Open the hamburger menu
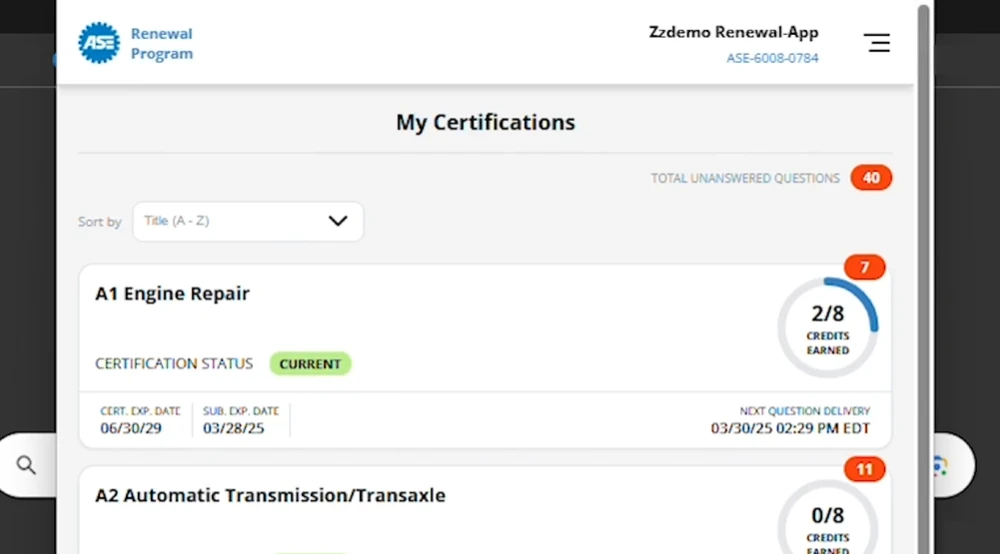Image resolution: width=1000 pixels, height=554 pixels. click(x=877, y=43)
